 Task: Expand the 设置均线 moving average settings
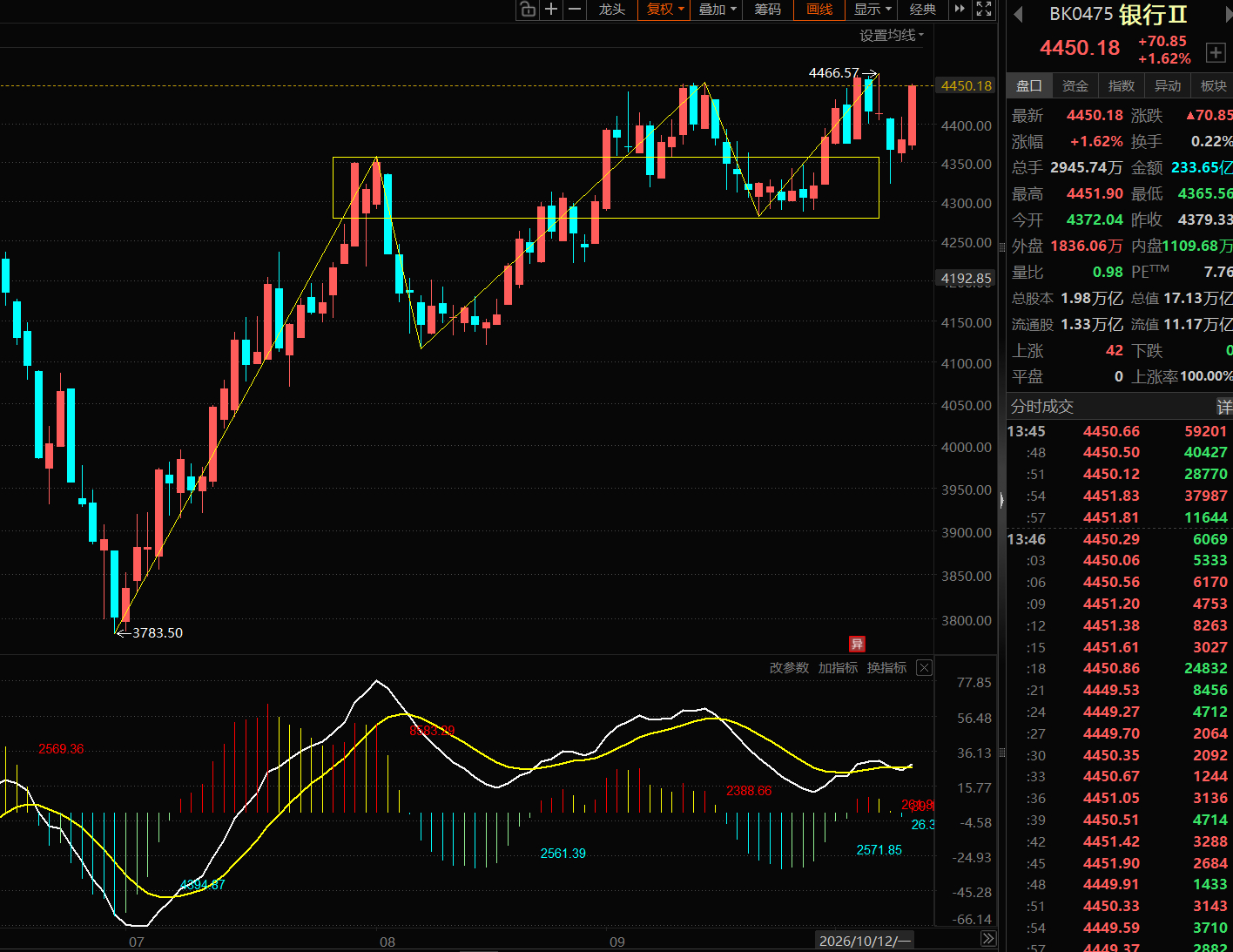[892, 35]
